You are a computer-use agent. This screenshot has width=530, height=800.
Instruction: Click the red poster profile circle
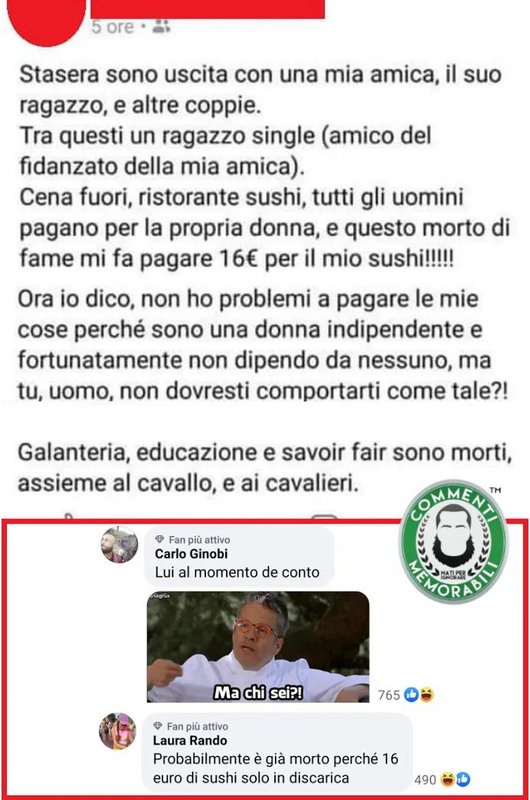(x=47, y=18)
